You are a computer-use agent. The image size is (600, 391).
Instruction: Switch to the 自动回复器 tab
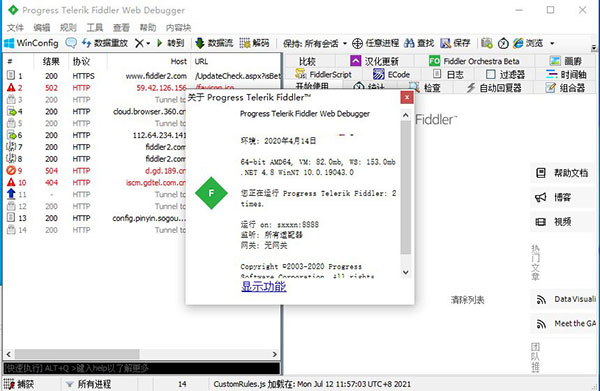494,88
